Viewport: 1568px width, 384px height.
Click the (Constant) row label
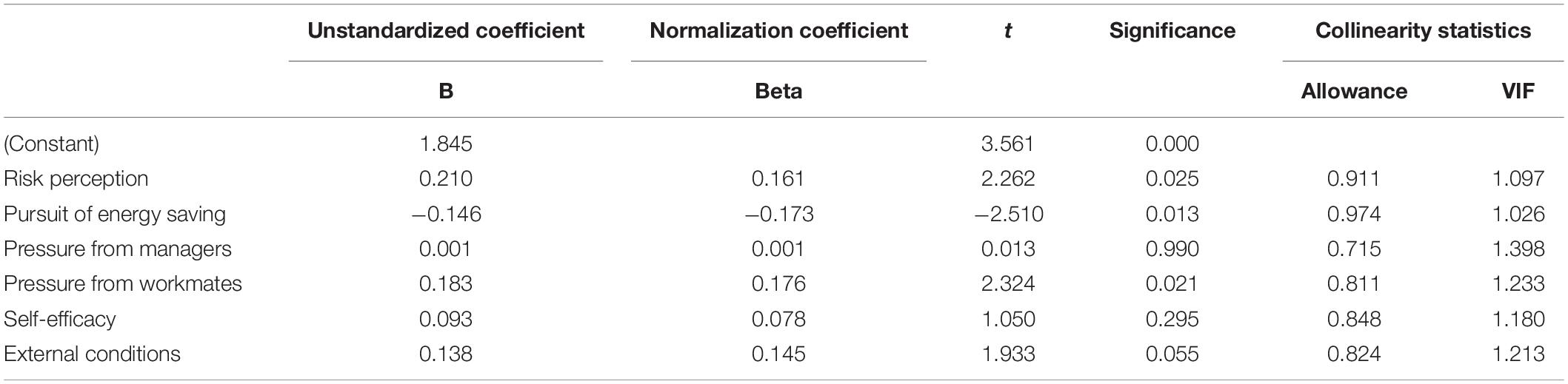pyautogui.click(x=51, y=144)
